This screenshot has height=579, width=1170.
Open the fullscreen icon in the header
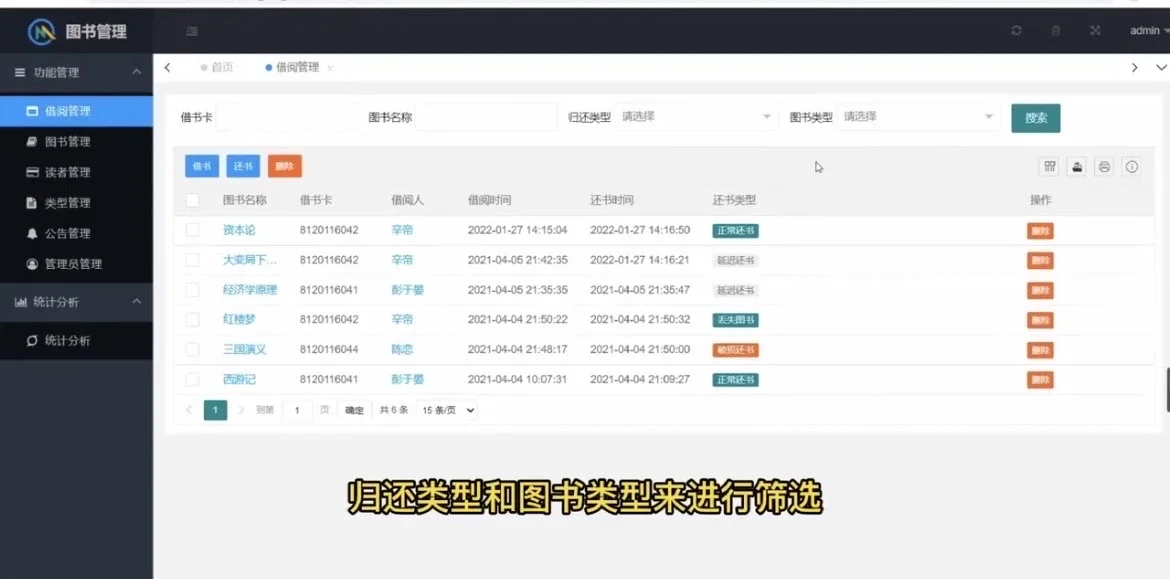[1095, 30]
